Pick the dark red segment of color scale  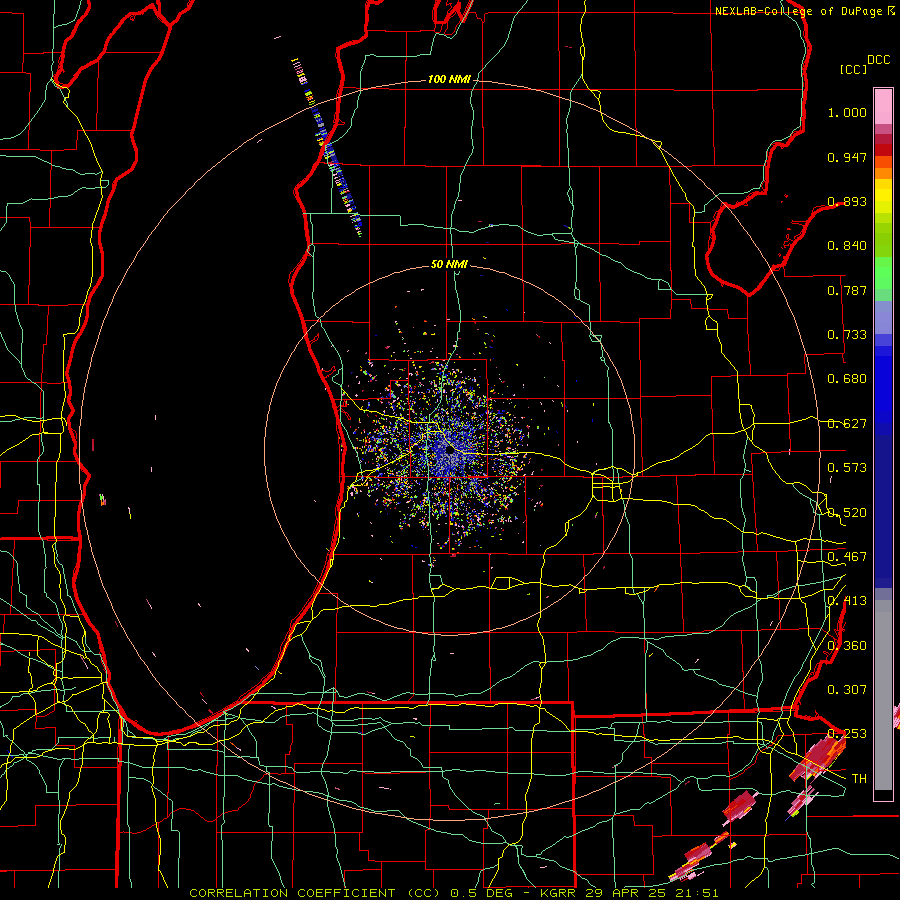point(883,150)
